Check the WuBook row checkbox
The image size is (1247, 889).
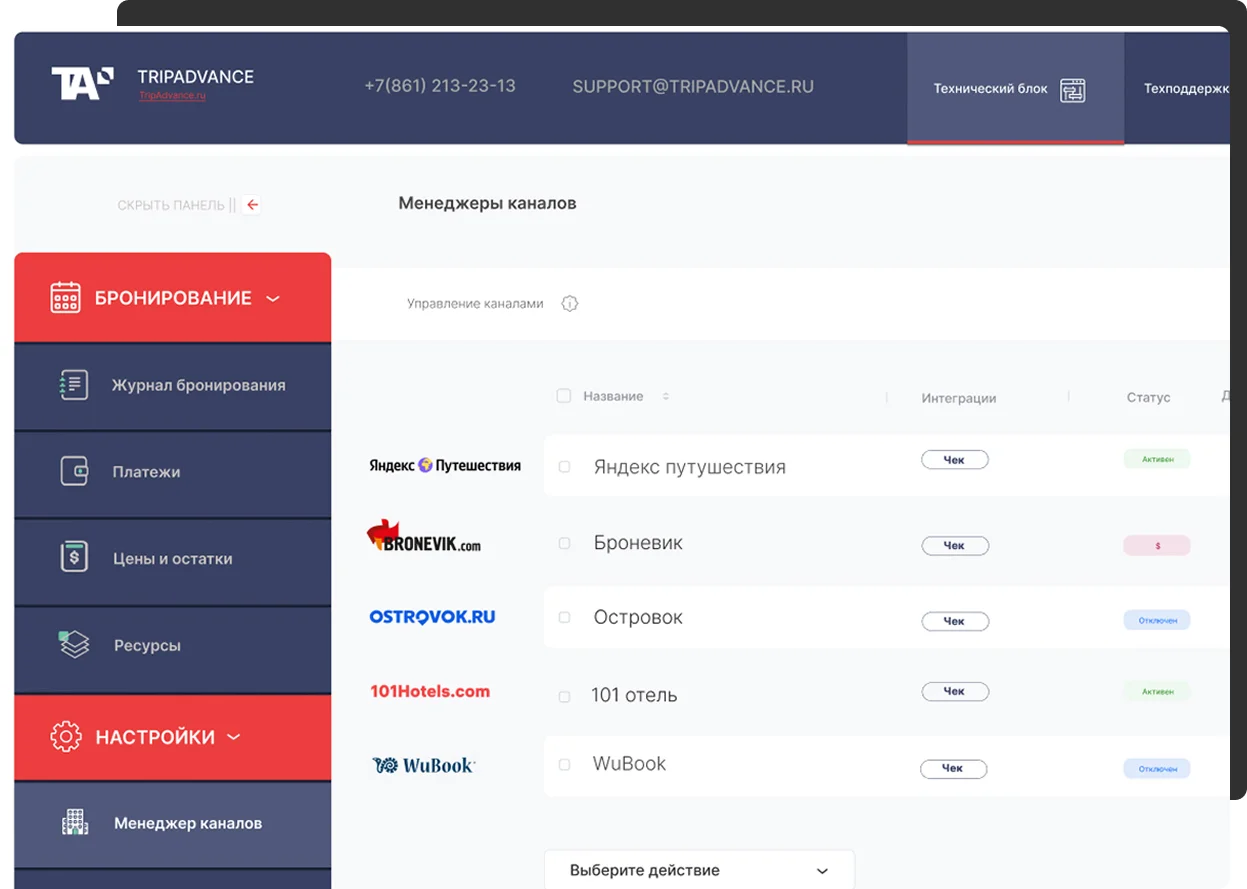pyautogui.click(x=564, y=765)
